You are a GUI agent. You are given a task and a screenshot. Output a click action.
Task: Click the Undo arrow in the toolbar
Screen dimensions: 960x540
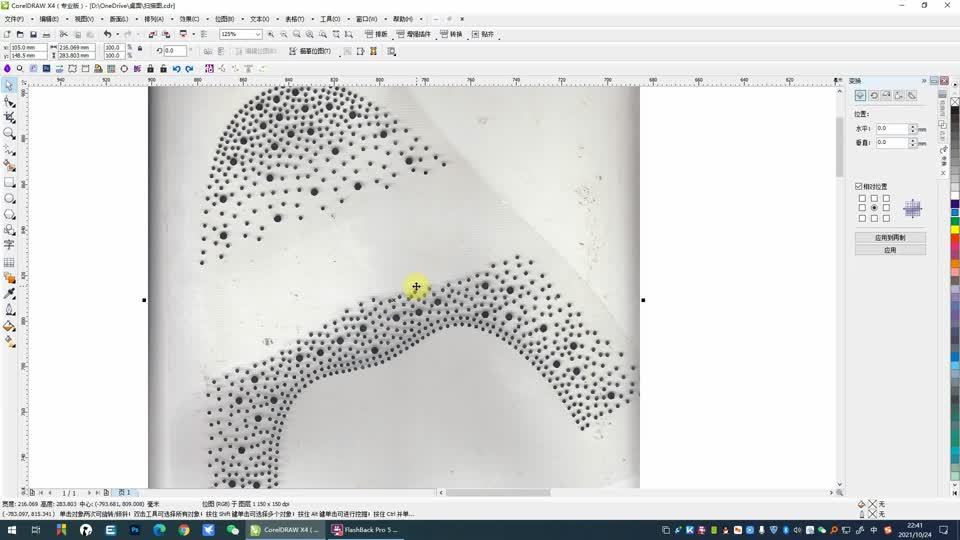click(107, 34)
